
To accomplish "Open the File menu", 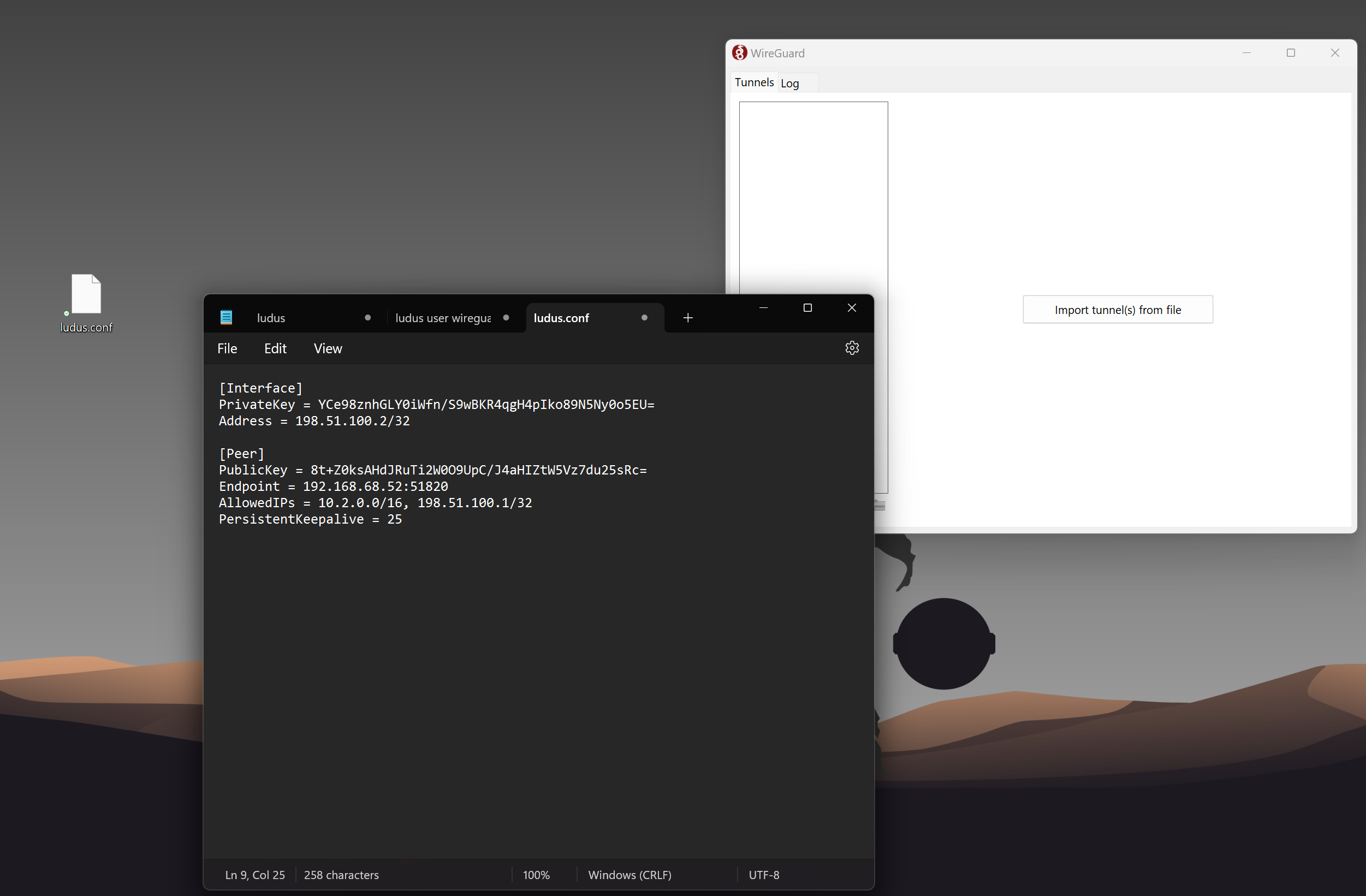I will pyautogui.click(x=227, y=348).
